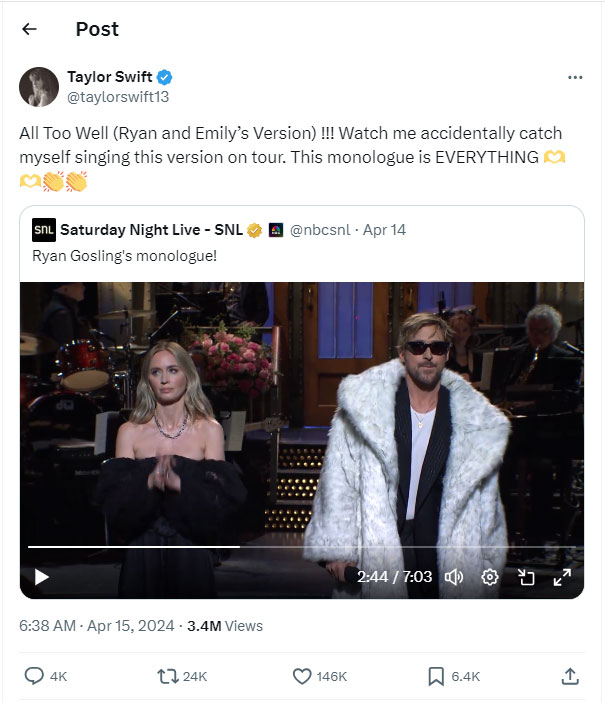
Task: Click the SNL logo avatar
Action: (44, 230)
